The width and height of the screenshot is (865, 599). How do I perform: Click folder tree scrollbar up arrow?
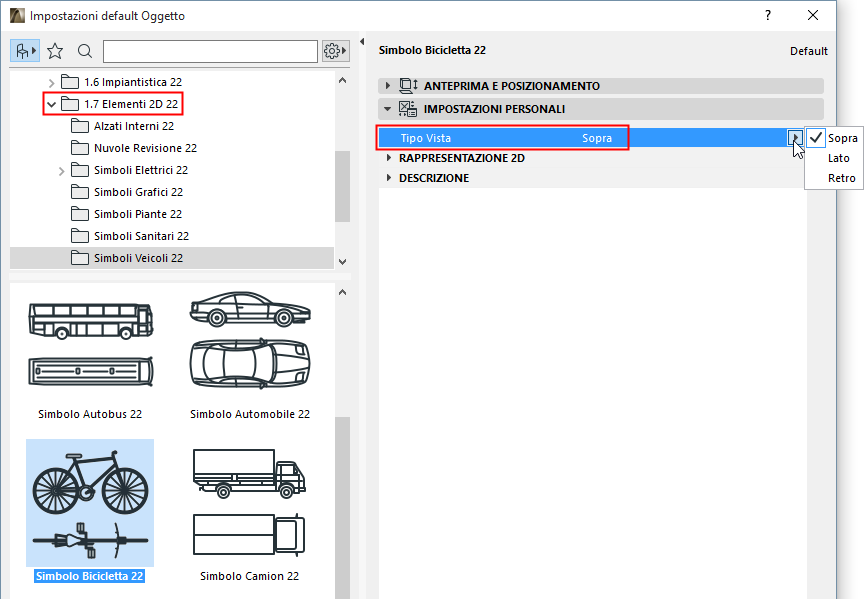343,81
